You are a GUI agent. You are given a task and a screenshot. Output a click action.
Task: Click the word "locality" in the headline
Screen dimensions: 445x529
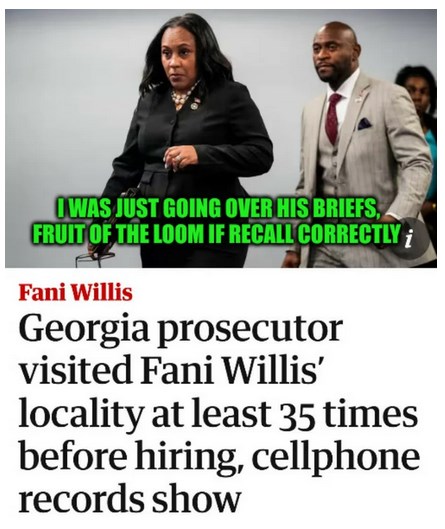tap(80, 415)
